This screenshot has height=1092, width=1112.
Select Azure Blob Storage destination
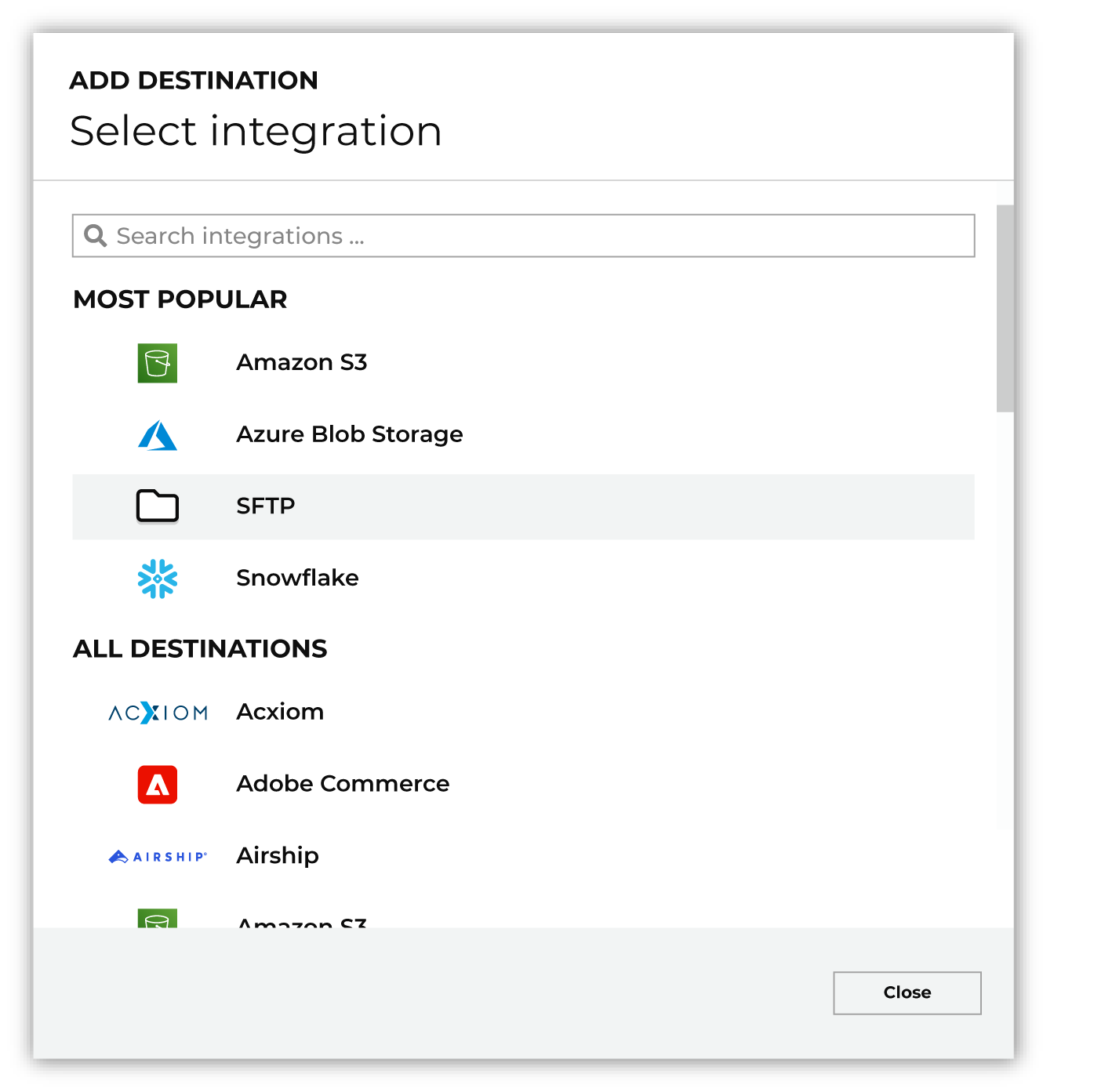(523, 435)
